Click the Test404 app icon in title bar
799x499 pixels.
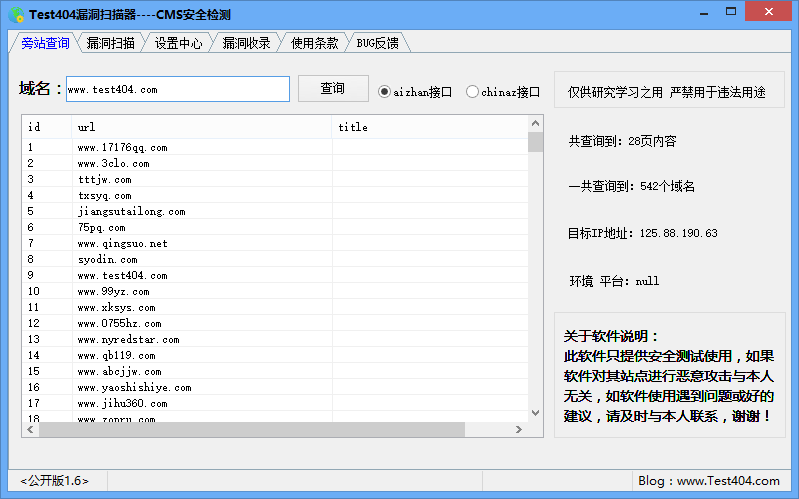pos(15,14)
